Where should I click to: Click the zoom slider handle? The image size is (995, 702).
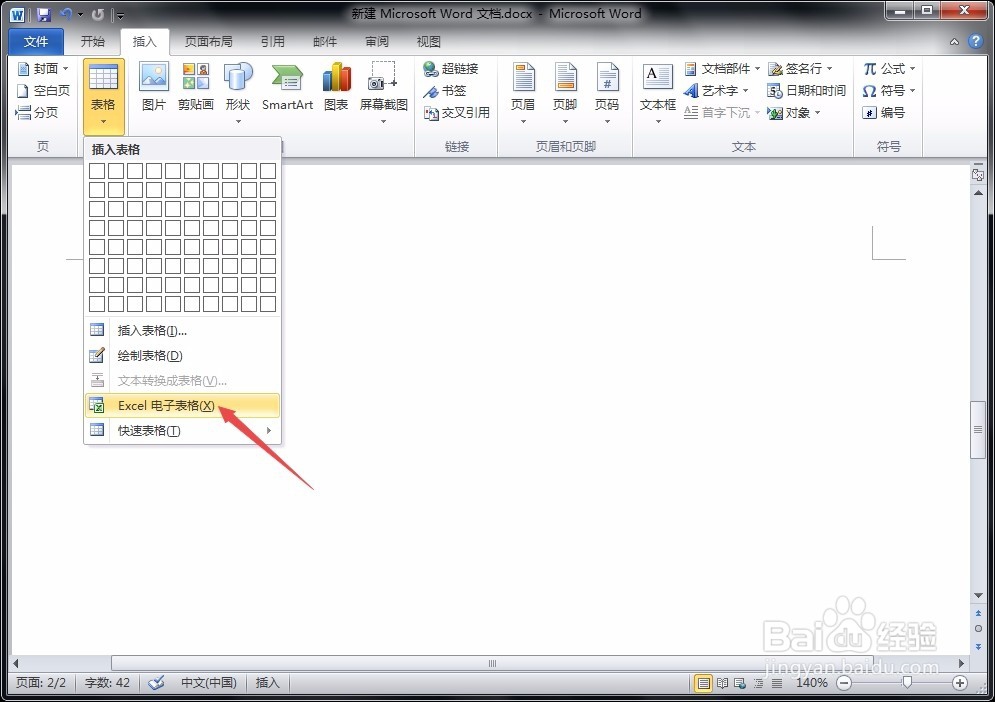click(907, 683)
